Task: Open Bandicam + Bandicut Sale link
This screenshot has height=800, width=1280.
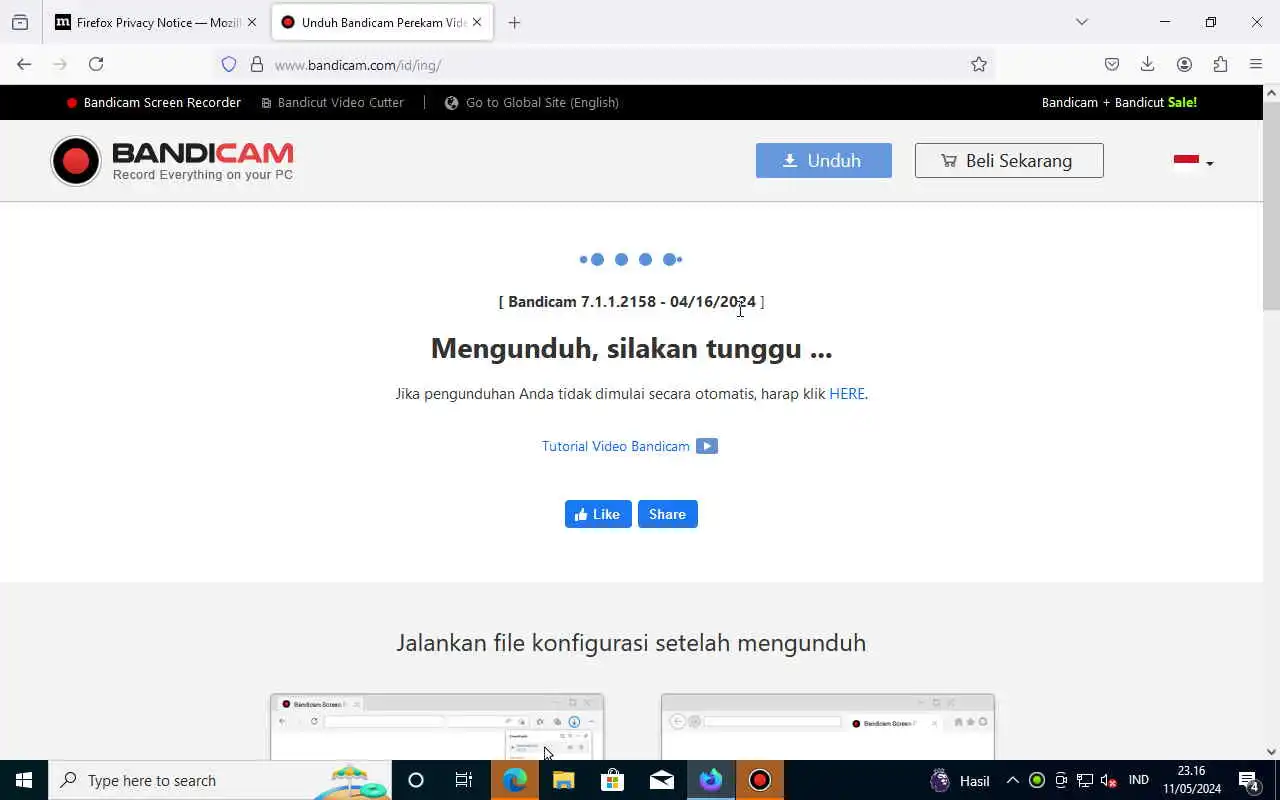Action: click(x=1119, y=102)
